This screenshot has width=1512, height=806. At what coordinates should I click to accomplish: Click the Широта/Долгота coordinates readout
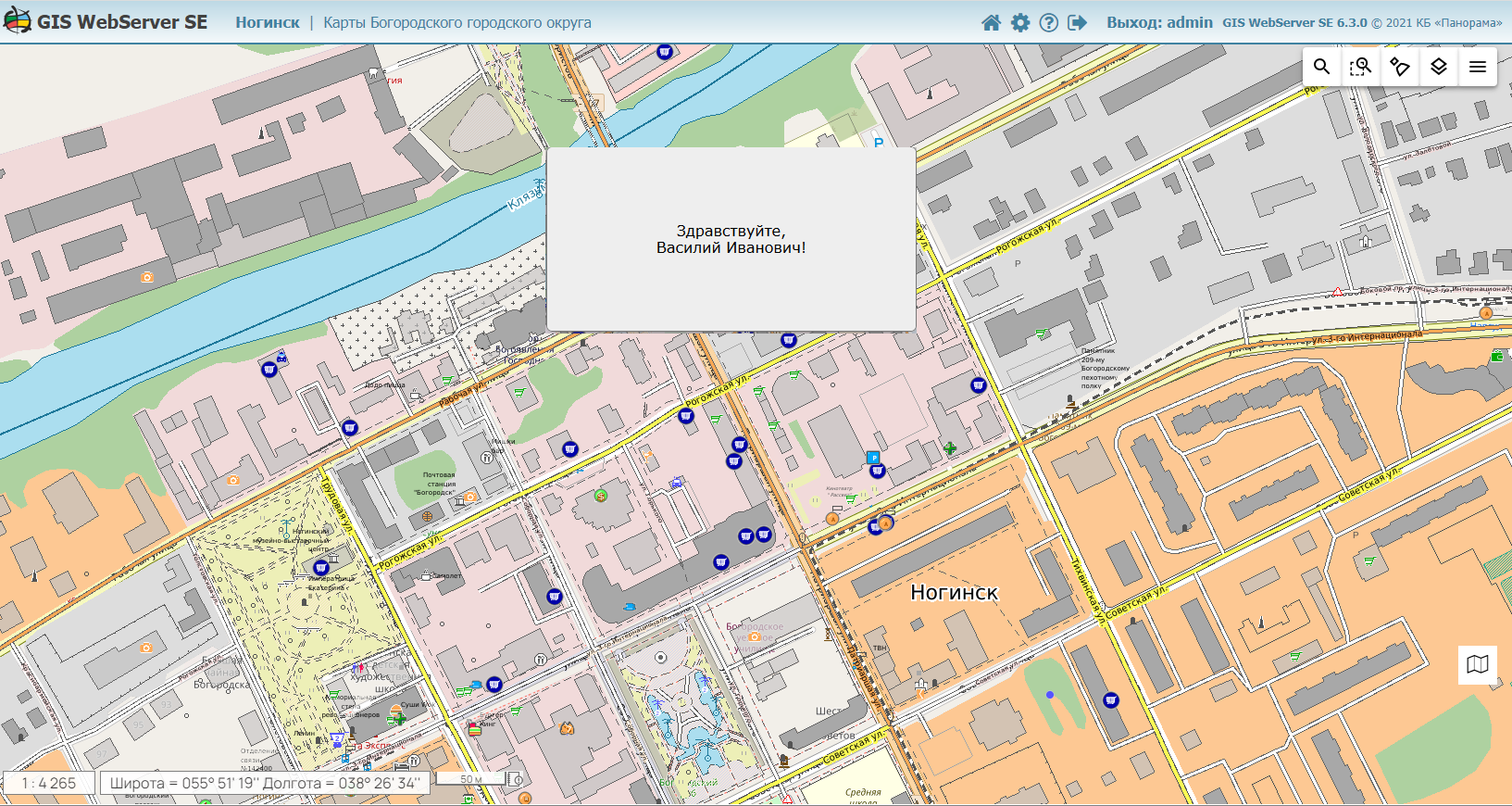265,783
